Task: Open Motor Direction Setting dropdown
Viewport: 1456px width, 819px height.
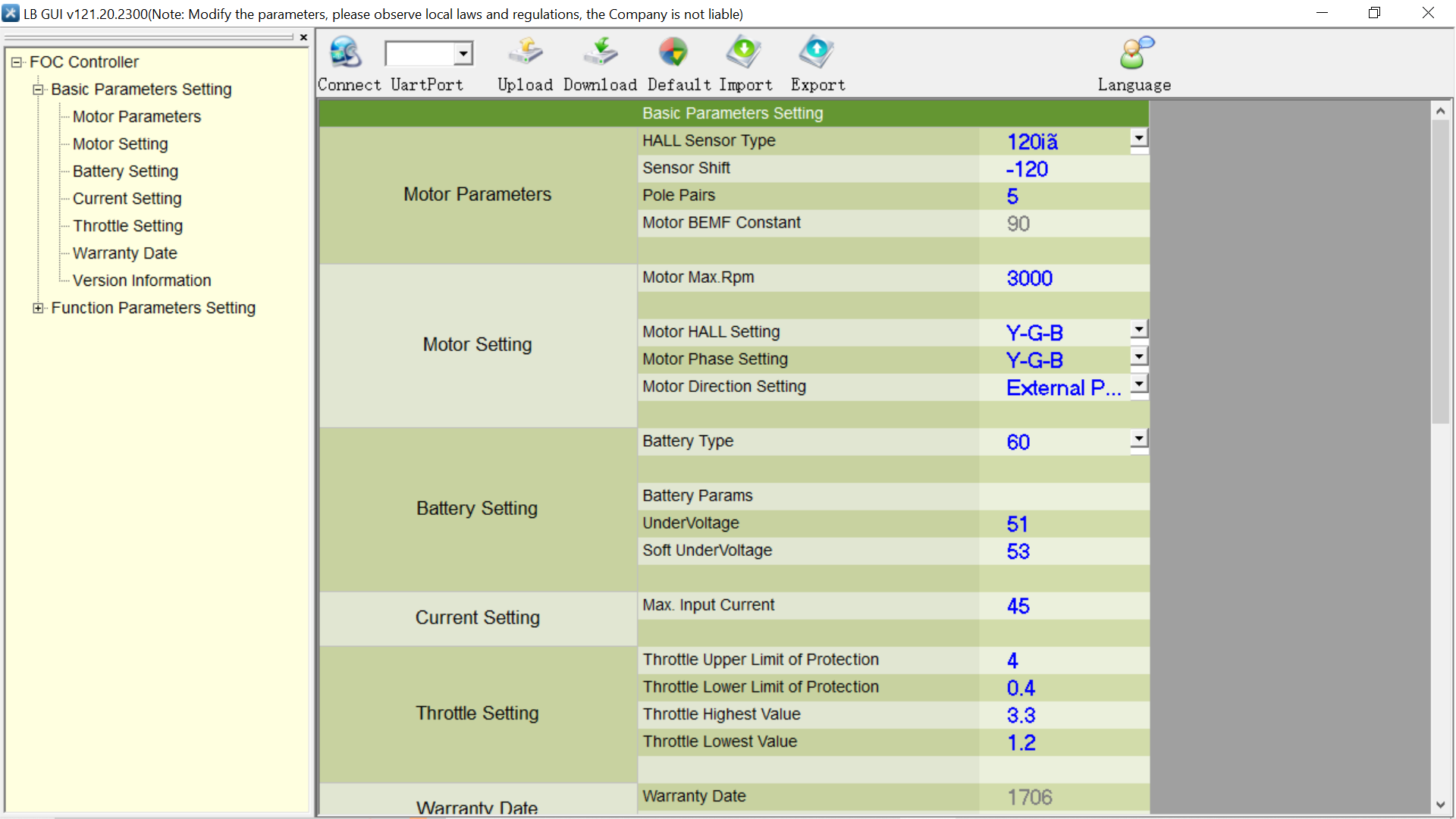Action: point(1138,384)
